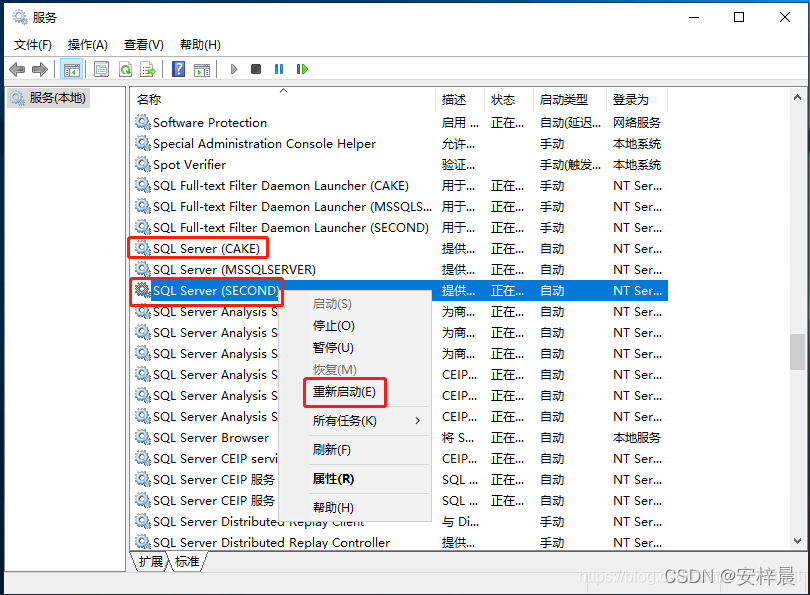Viewport: 810px width, 595px height.
Task: Open the 查看(V) menu
Action: pyautogui.click(x=142, y=44)
